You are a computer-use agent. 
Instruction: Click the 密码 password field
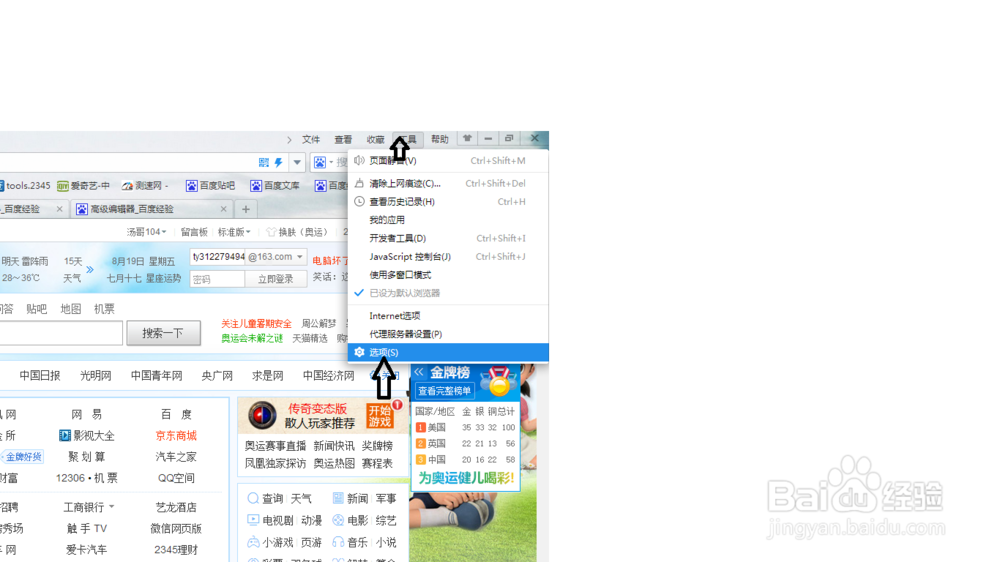click(x=217, y=279)
